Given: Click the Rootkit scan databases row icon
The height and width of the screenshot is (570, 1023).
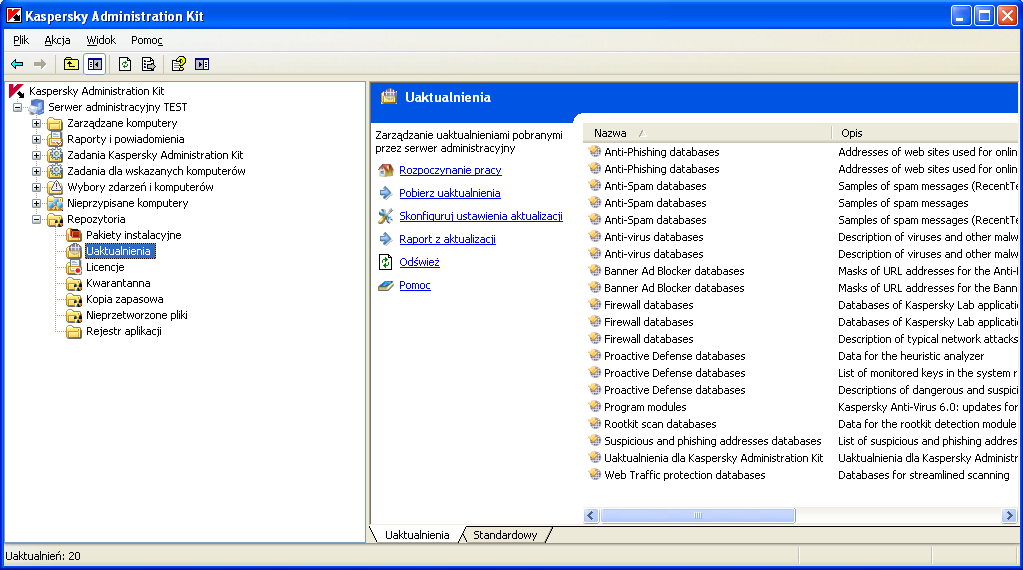Looking at the screenshot, I should pos(594,424).
